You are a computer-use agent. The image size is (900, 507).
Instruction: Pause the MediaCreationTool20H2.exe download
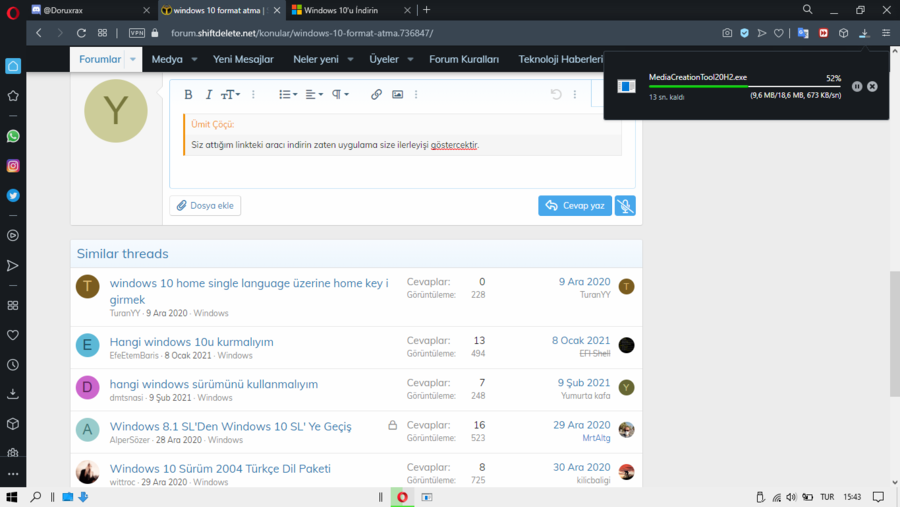click(x=857, y=87)
